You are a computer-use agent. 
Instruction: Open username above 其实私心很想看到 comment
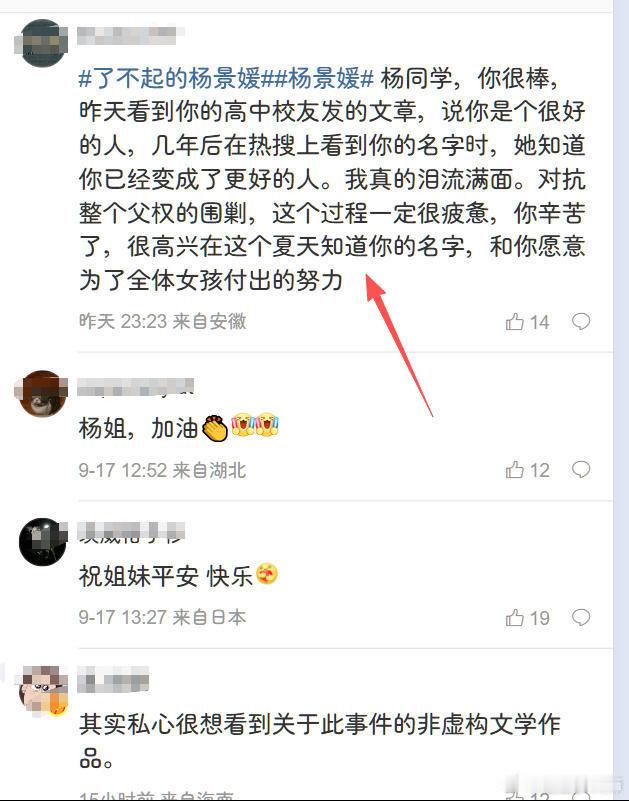(113, 681)
